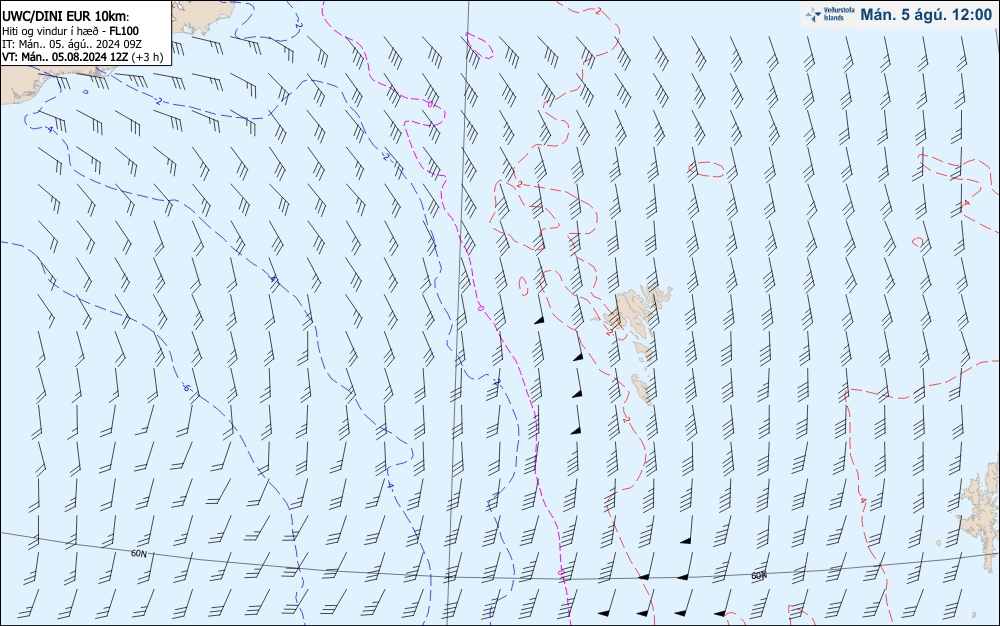The image size is (1000, 626).
Task: Select the 'UWC/DINI EUR 10km:' title text
Action: pyautogui.click(x=66, y=17)
